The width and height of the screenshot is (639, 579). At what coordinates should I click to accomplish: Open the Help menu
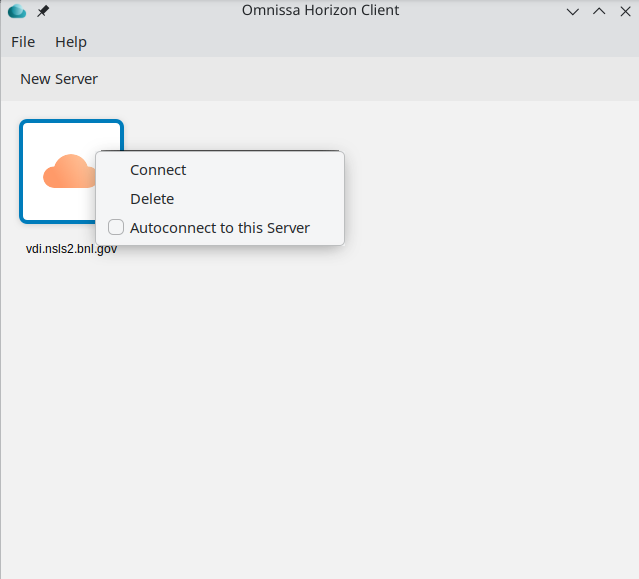[x=71, y=42]
